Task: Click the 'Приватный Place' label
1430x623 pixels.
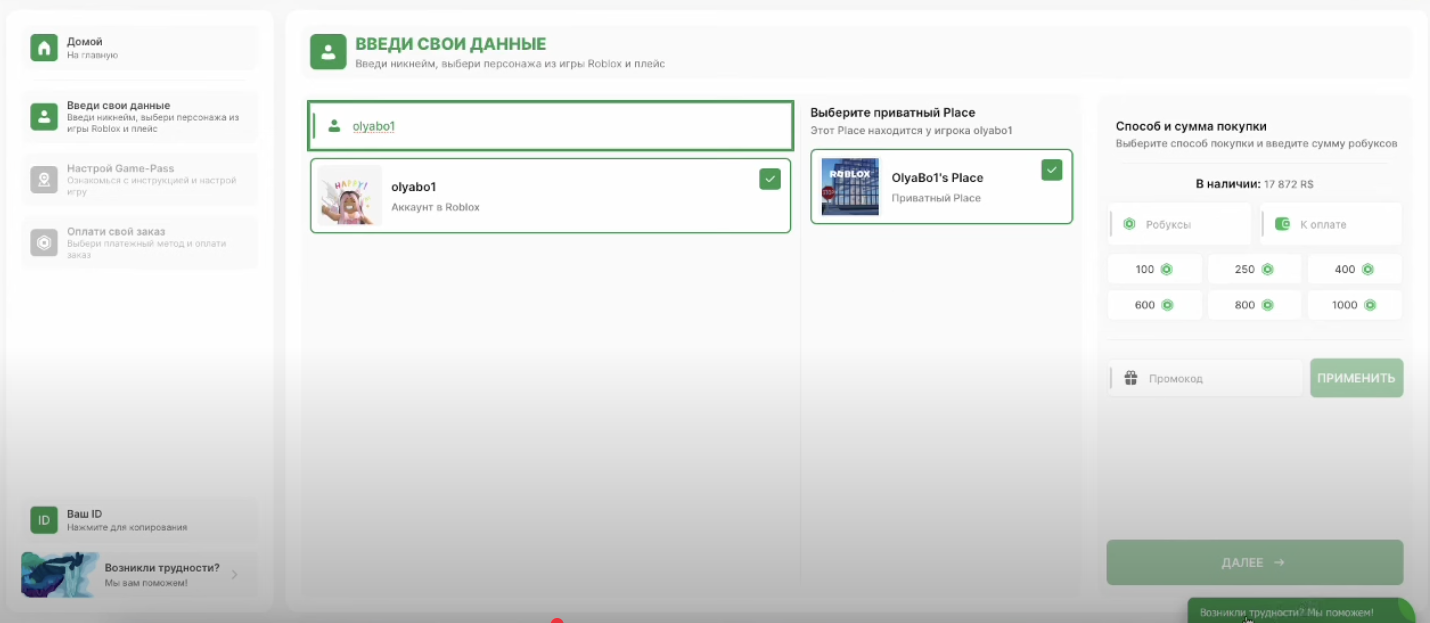Action: 936,198
